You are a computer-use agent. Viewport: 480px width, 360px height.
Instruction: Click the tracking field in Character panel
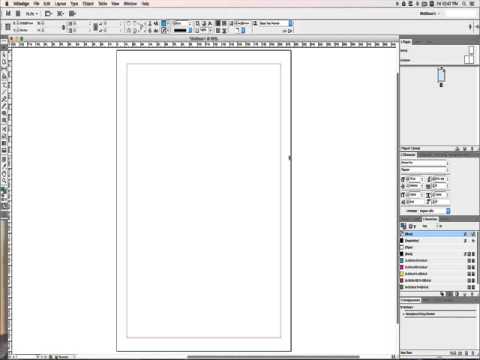[x=439, y=186]
